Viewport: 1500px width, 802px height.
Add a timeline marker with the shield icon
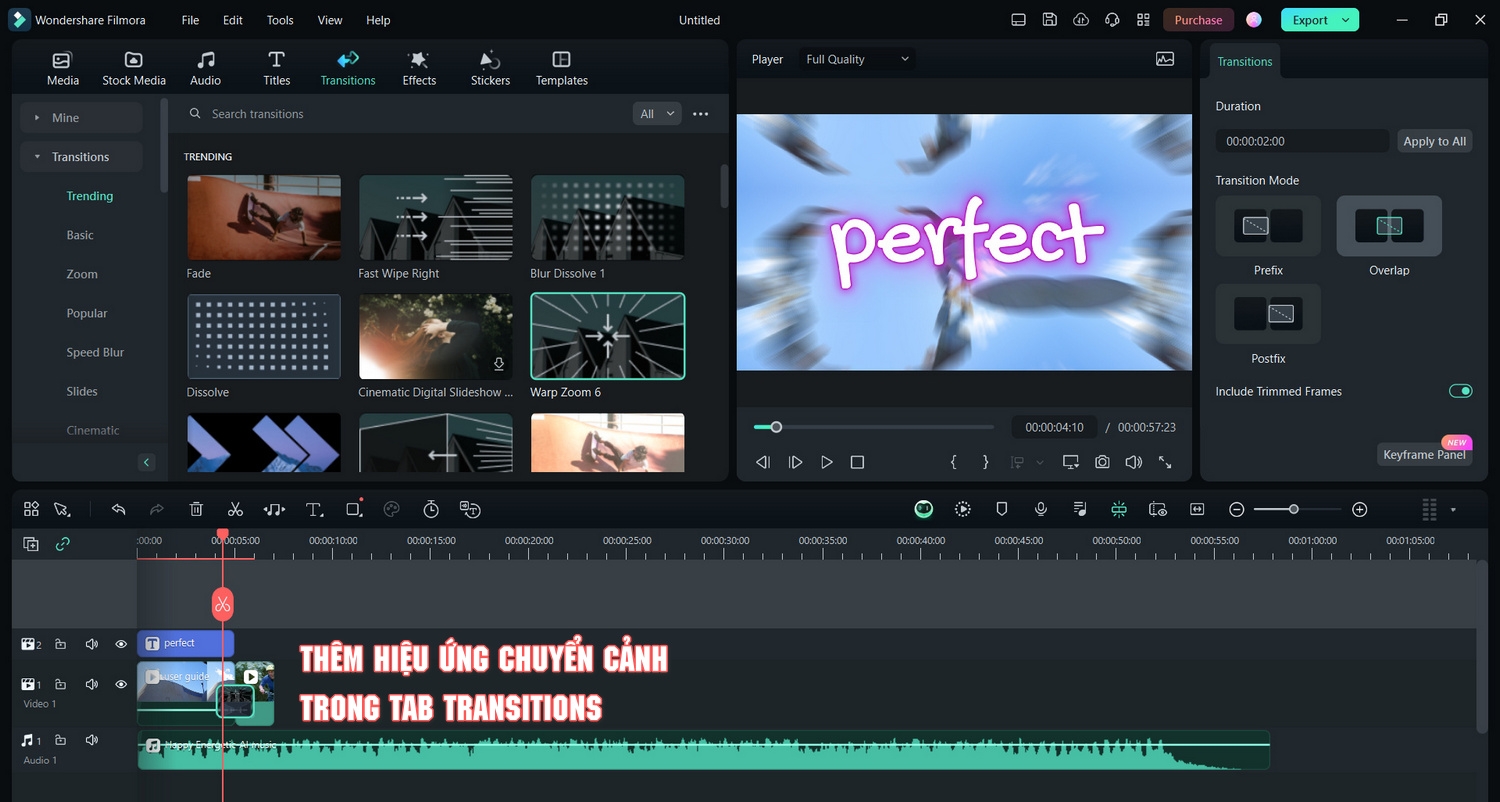(1001, 509)
